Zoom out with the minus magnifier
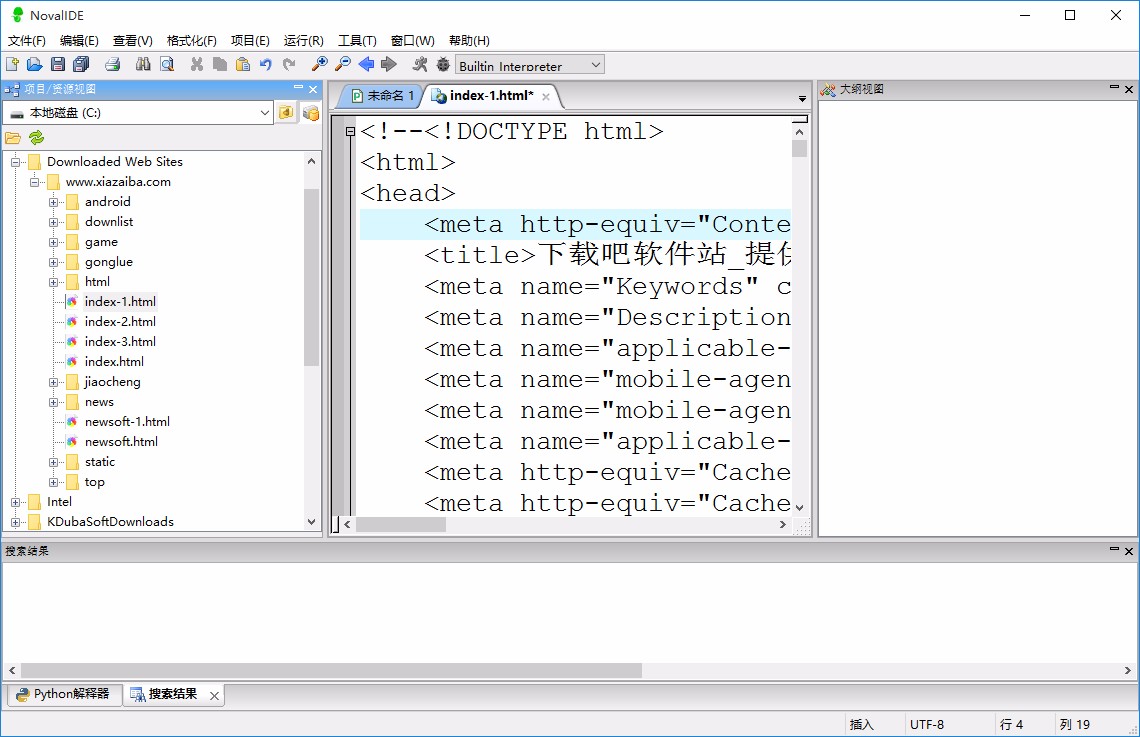1140x737 pixels. click(x=342, y=65)
